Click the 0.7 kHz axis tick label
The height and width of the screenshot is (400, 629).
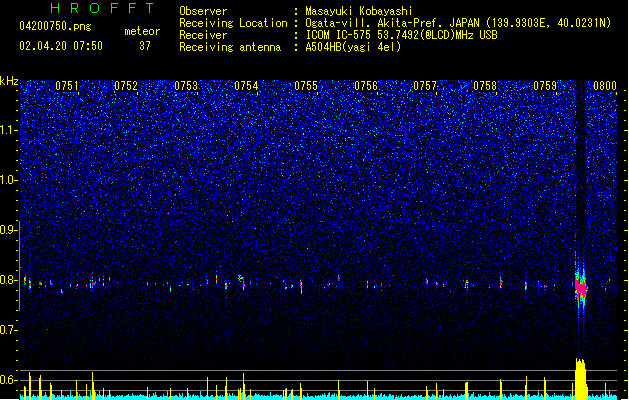[8, 330]
